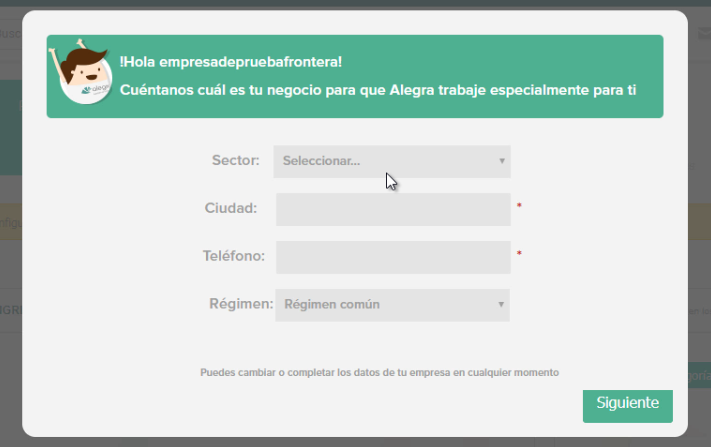Click the envelope icon behind the dialog
The image size is (711, 447).
pyautogui.click(x=704, y=33)
